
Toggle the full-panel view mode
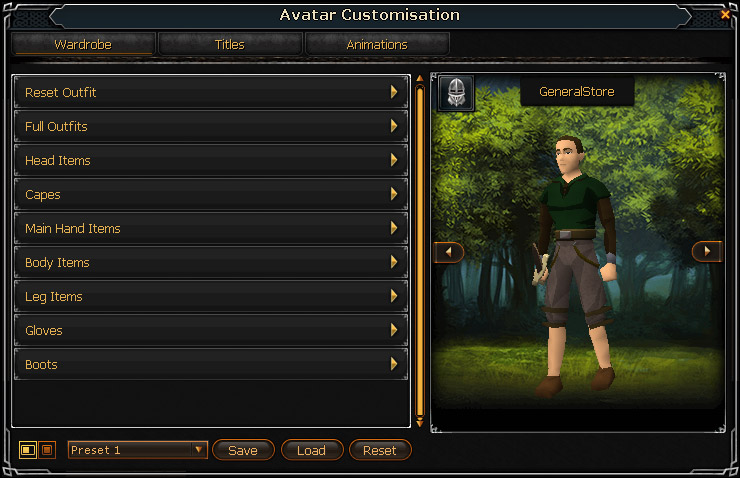[x=47, y=450]
